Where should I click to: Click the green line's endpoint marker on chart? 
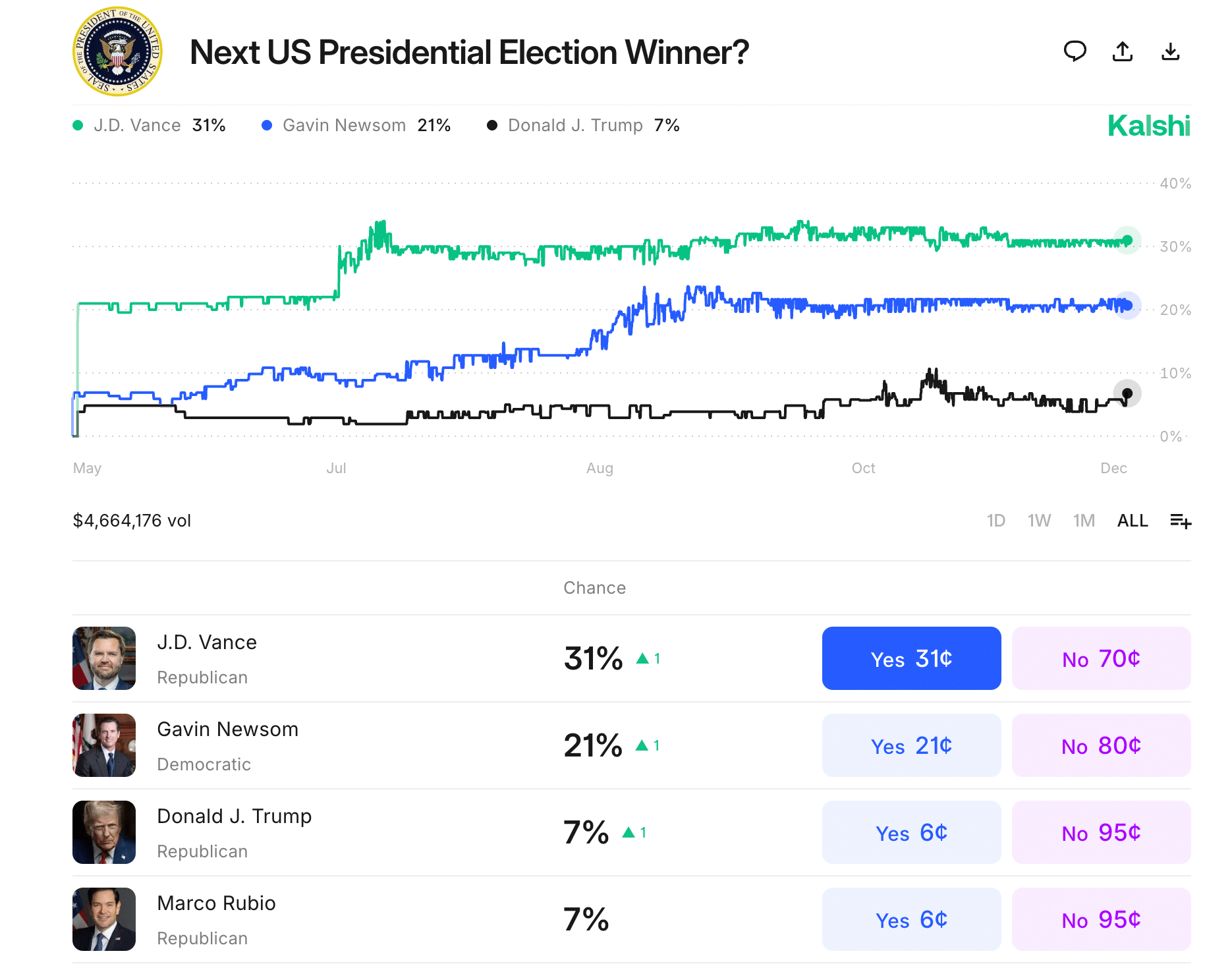coord(1127,241)
